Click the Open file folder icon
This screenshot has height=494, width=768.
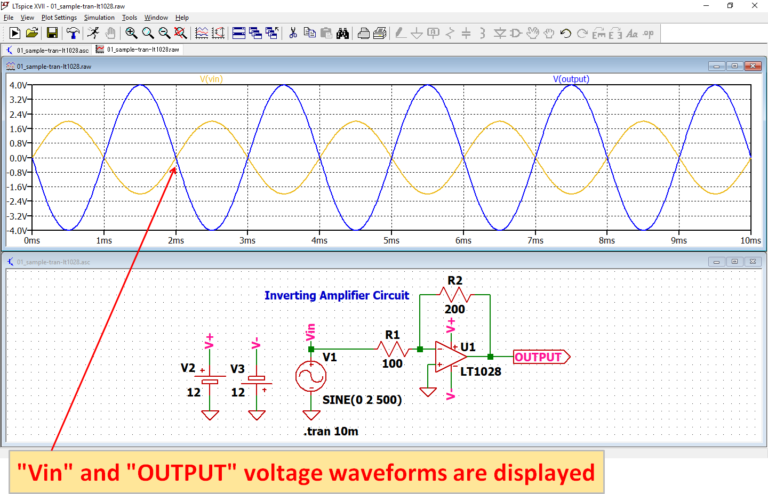(31, 33)
